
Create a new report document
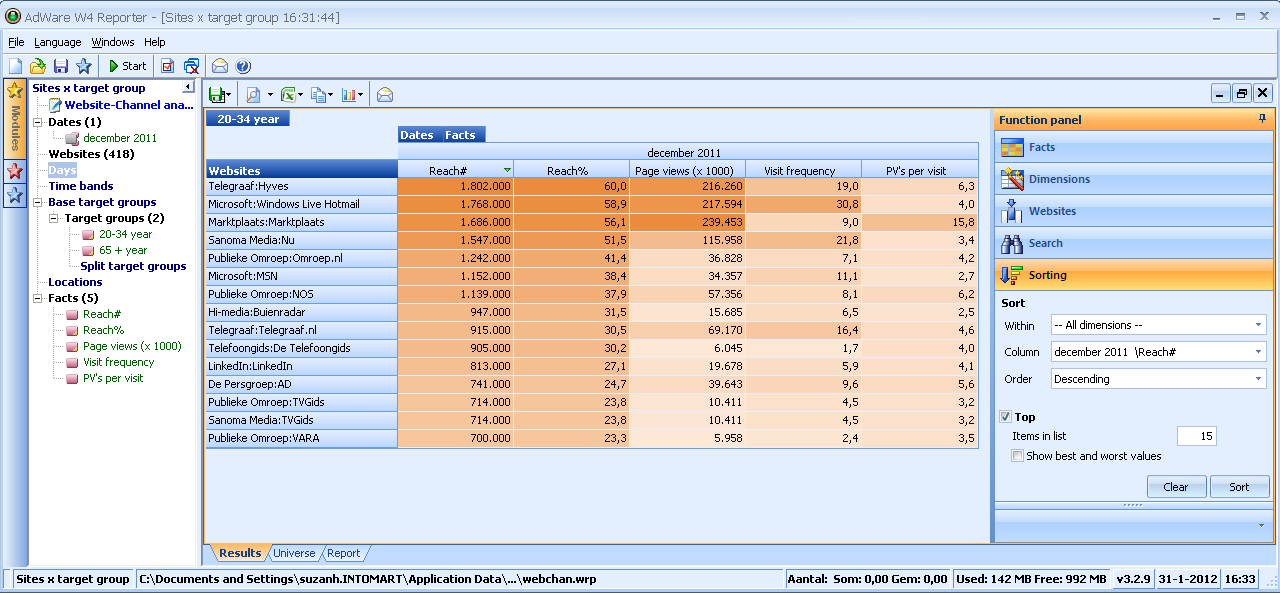[16, 66]
